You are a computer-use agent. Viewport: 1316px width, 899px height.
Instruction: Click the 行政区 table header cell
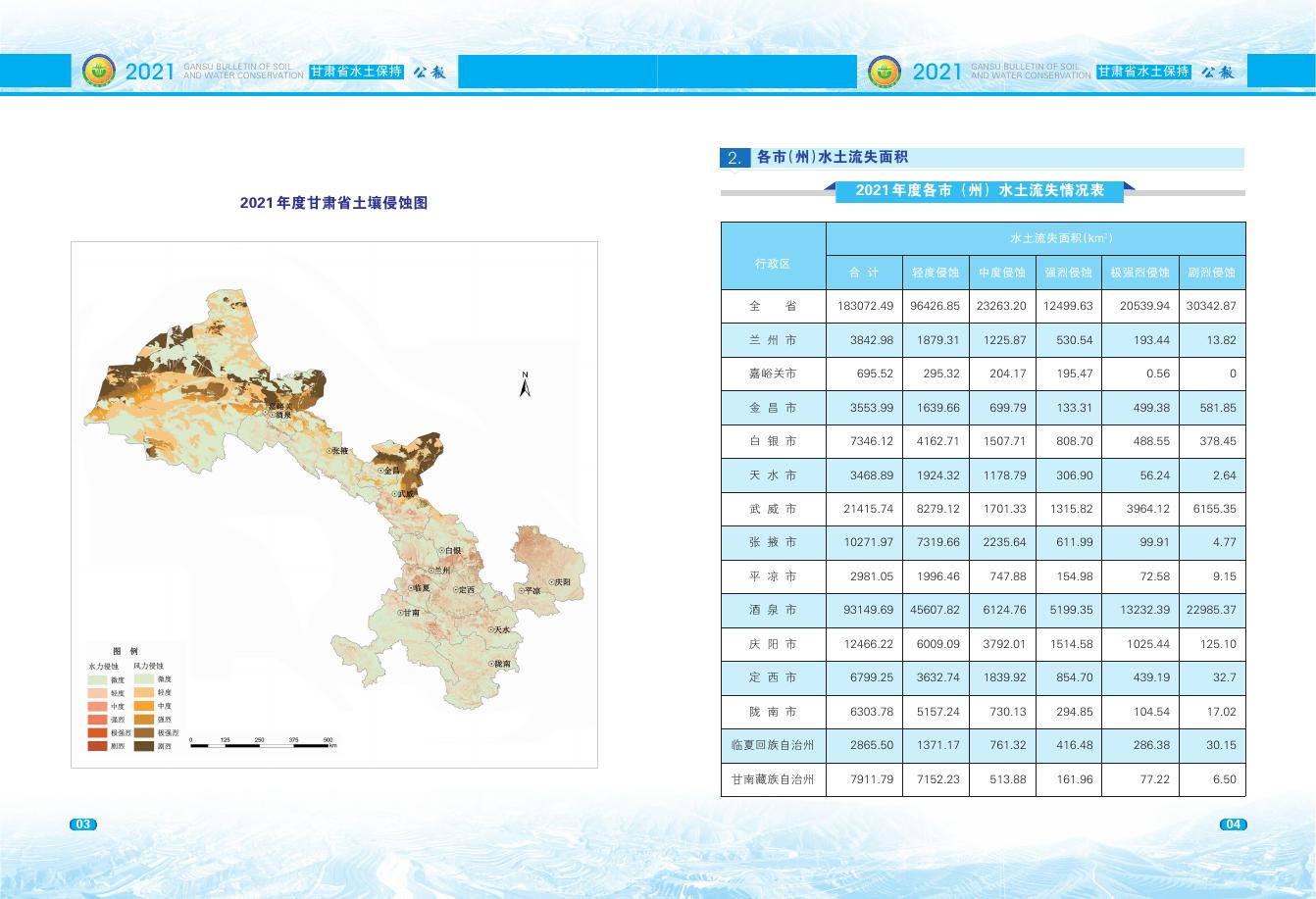(x=773, y=264)
